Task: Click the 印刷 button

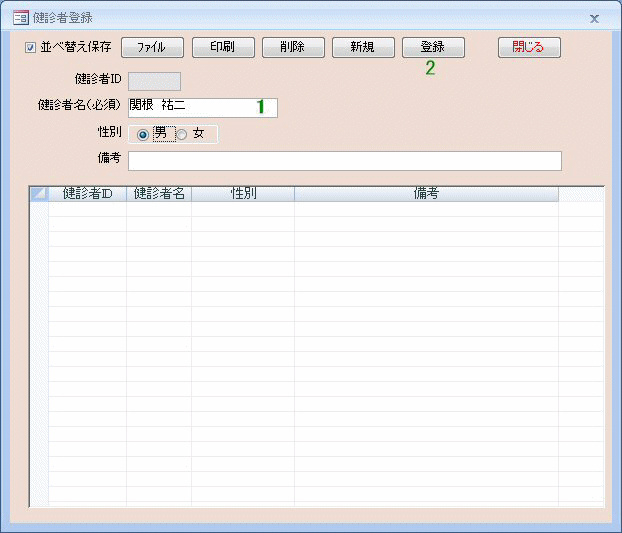Action: click(x=223, y=48)
